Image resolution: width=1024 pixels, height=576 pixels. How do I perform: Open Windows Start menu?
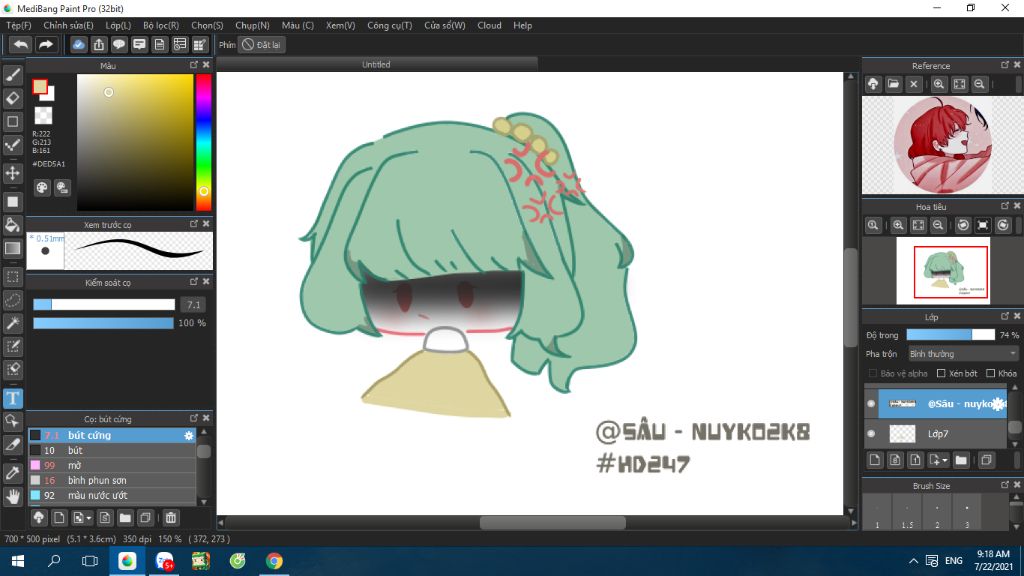click(18, 561)
